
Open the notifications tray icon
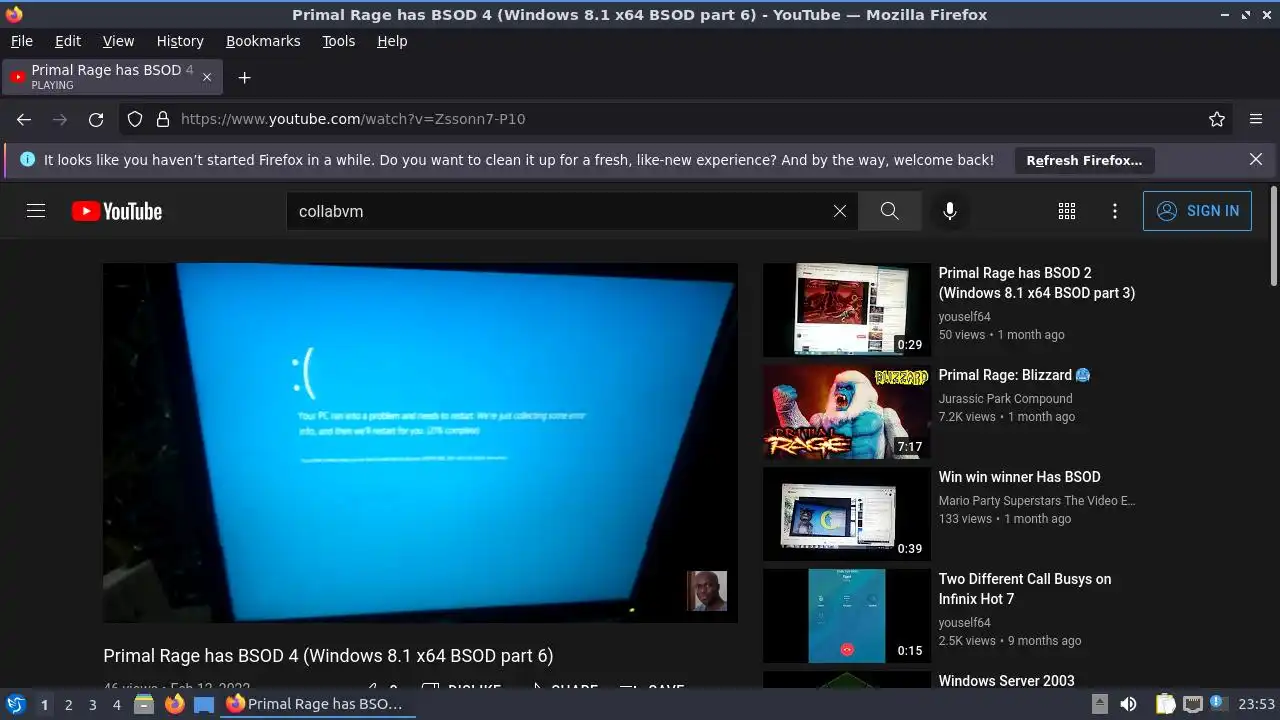click(1219, 704)
